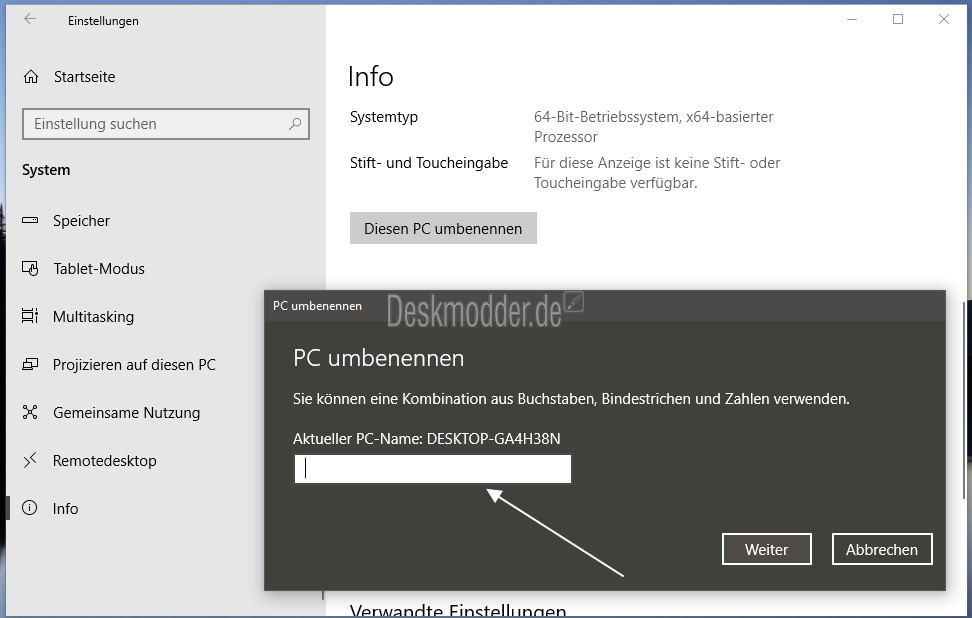Maximize the Einstellungen window
The image size is (972, 618).
pyautogui.click(x=898, y=19)
